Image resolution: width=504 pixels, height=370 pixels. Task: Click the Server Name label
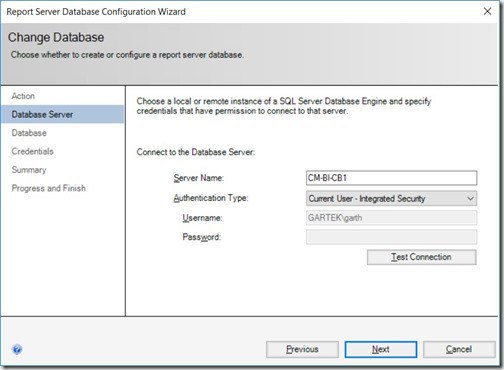click(x=199, y=178)
